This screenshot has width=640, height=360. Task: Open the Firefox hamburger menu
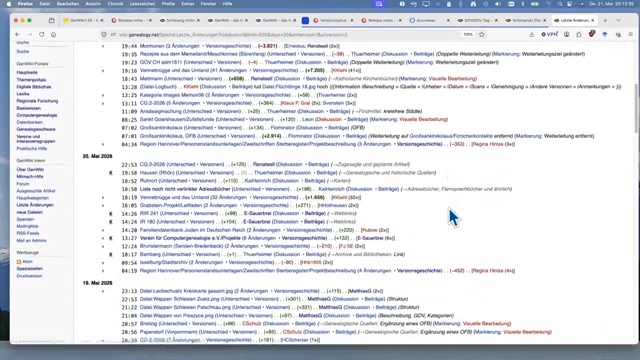(631, 35)
